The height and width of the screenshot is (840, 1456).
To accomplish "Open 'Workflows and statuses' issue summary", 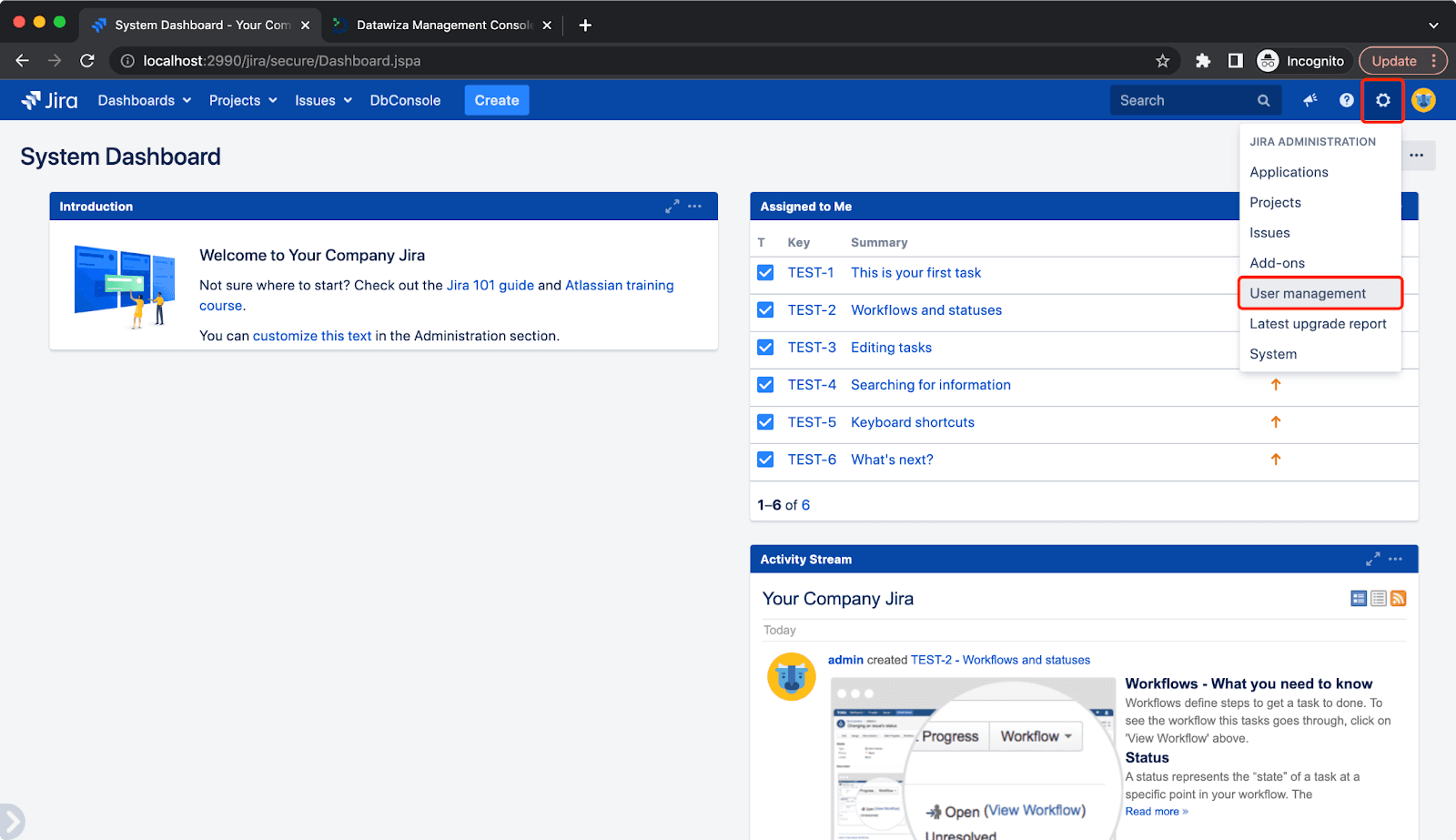I will pos(926,310).
